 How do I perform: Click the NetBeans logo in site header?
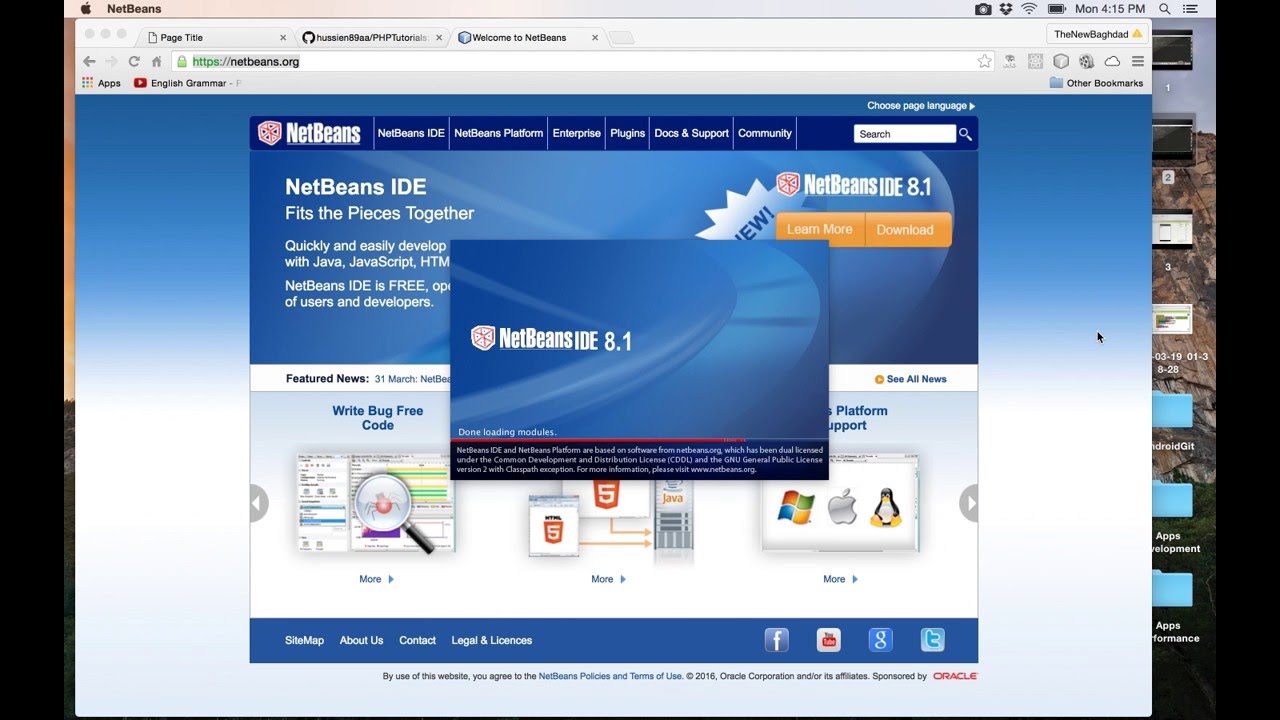pos(309,133)
